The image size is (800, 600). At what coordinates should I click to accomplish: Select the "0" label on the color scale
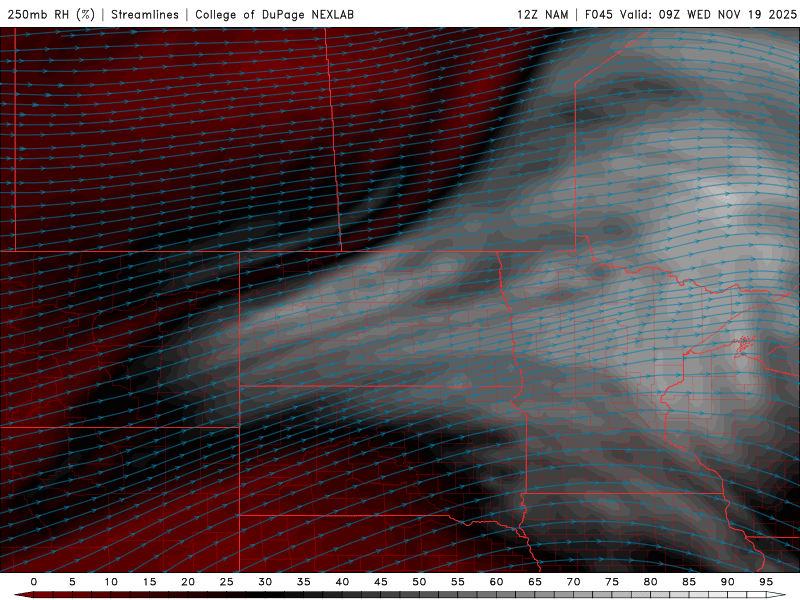coord(34,582)
